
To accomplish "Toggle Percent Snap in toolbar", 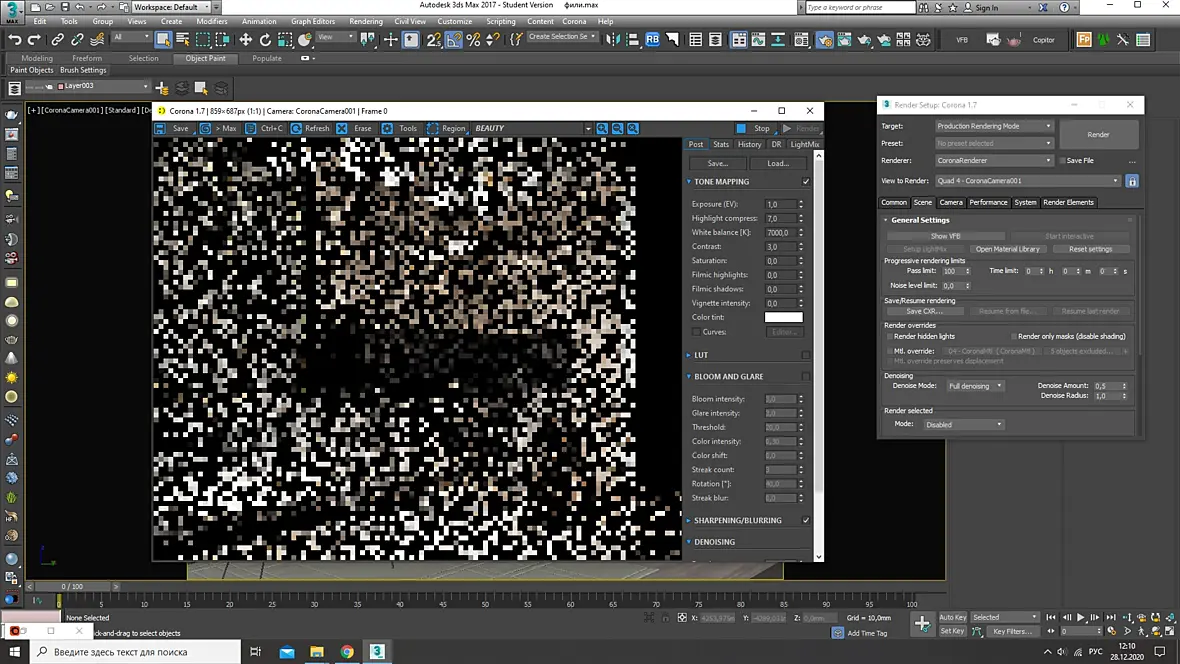I will coord(473,39).
